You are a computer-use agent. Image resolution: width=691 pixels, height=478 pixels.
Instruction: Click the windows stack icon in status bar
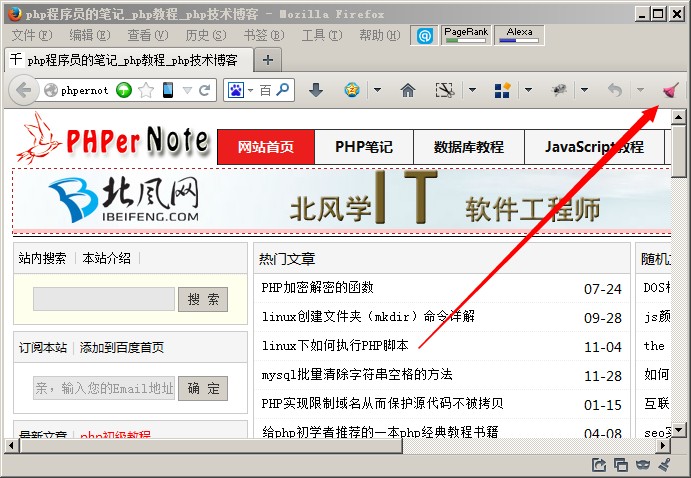620,464
